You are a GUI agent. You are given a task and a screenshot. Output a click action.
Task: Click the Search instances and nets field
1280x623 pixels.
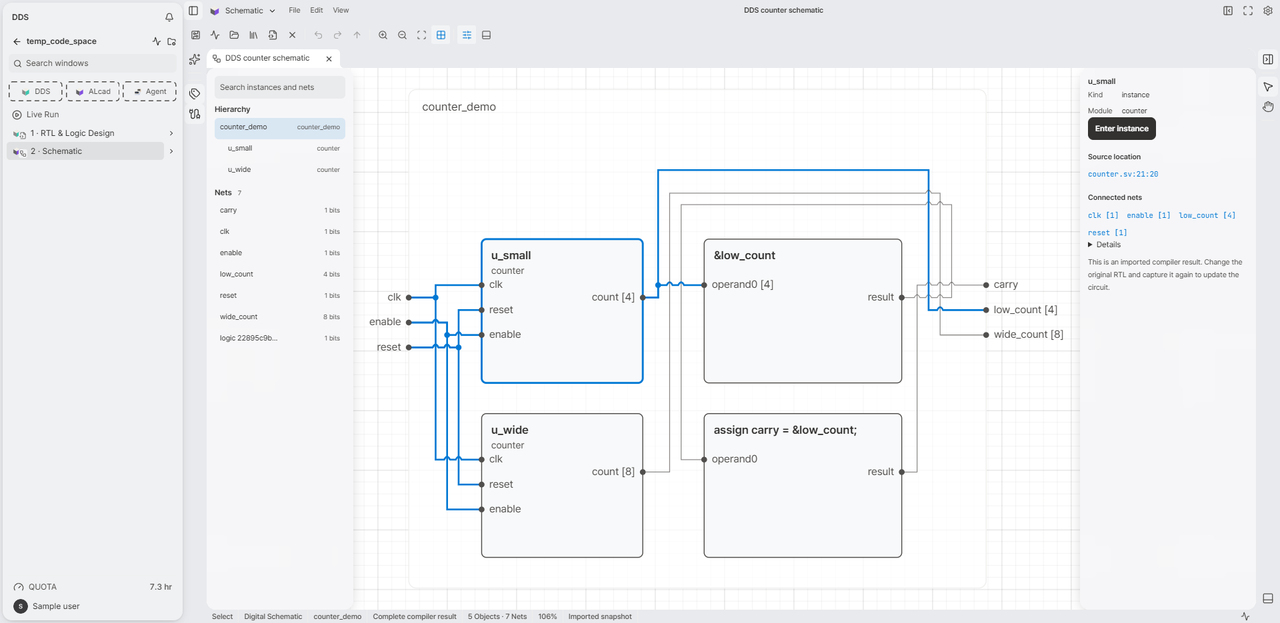280,87
